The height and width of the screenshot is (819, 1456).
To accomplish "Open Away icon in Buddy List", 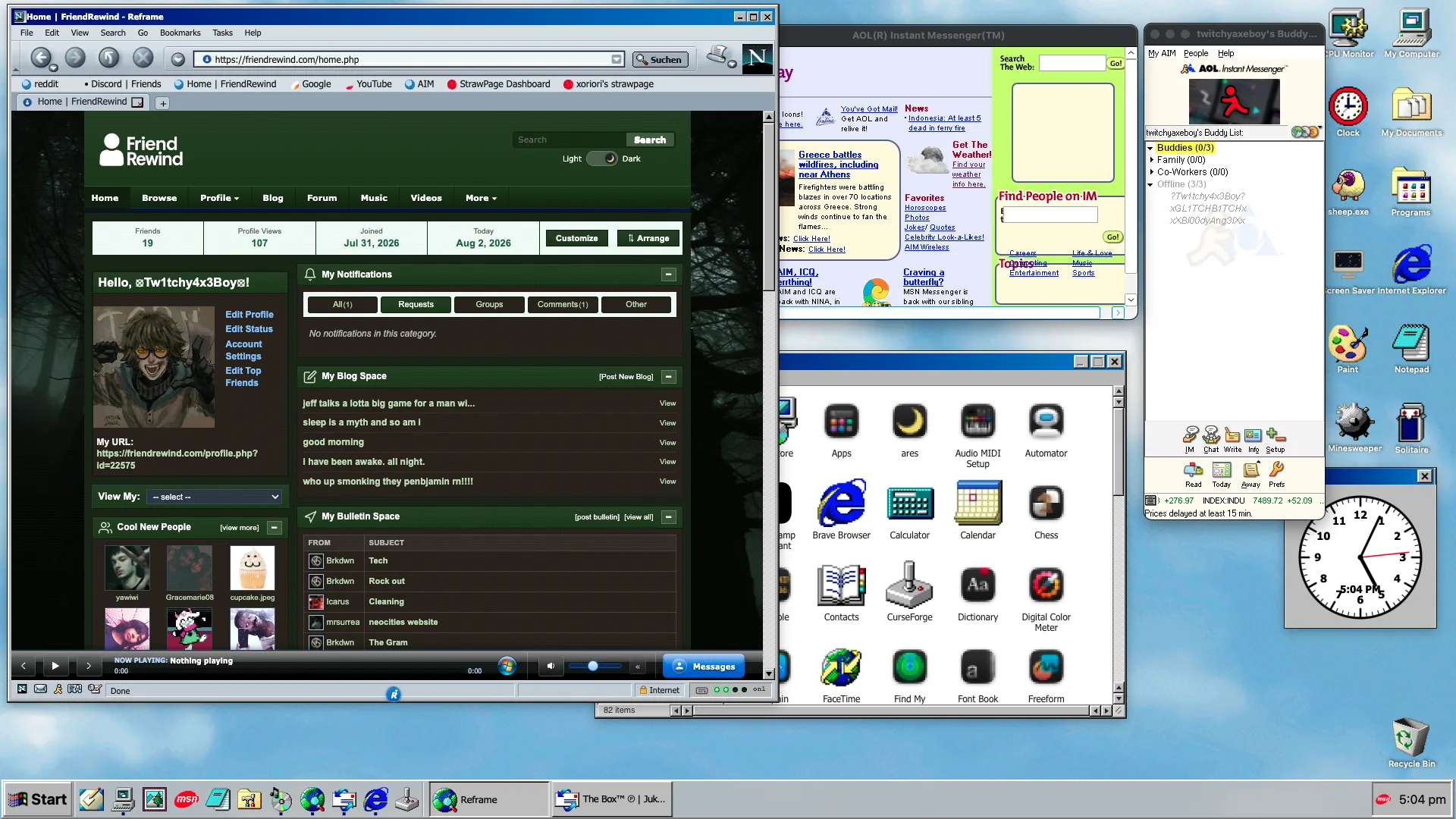I will point(1250,475).
